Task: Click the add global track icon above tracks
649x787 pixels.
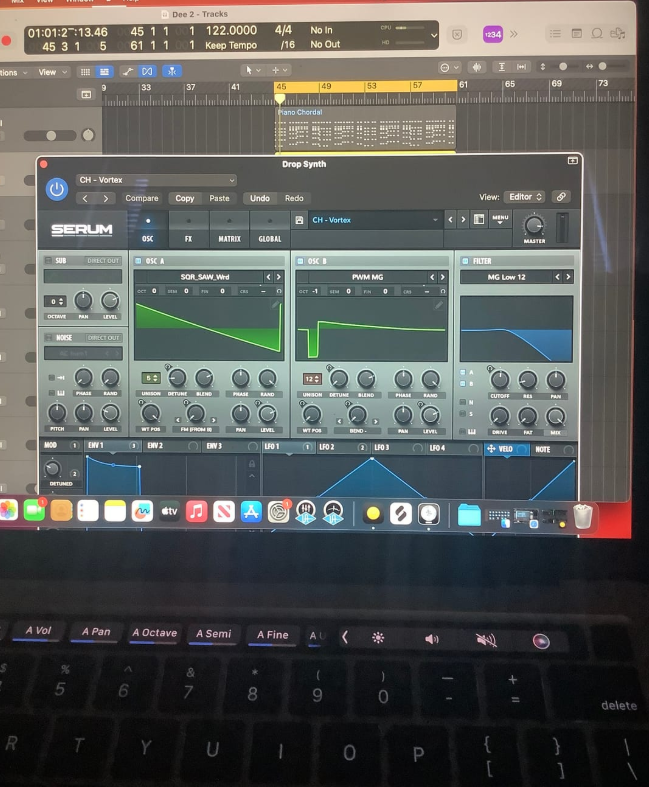Action: pyautogui.click(x=86, y=94)
